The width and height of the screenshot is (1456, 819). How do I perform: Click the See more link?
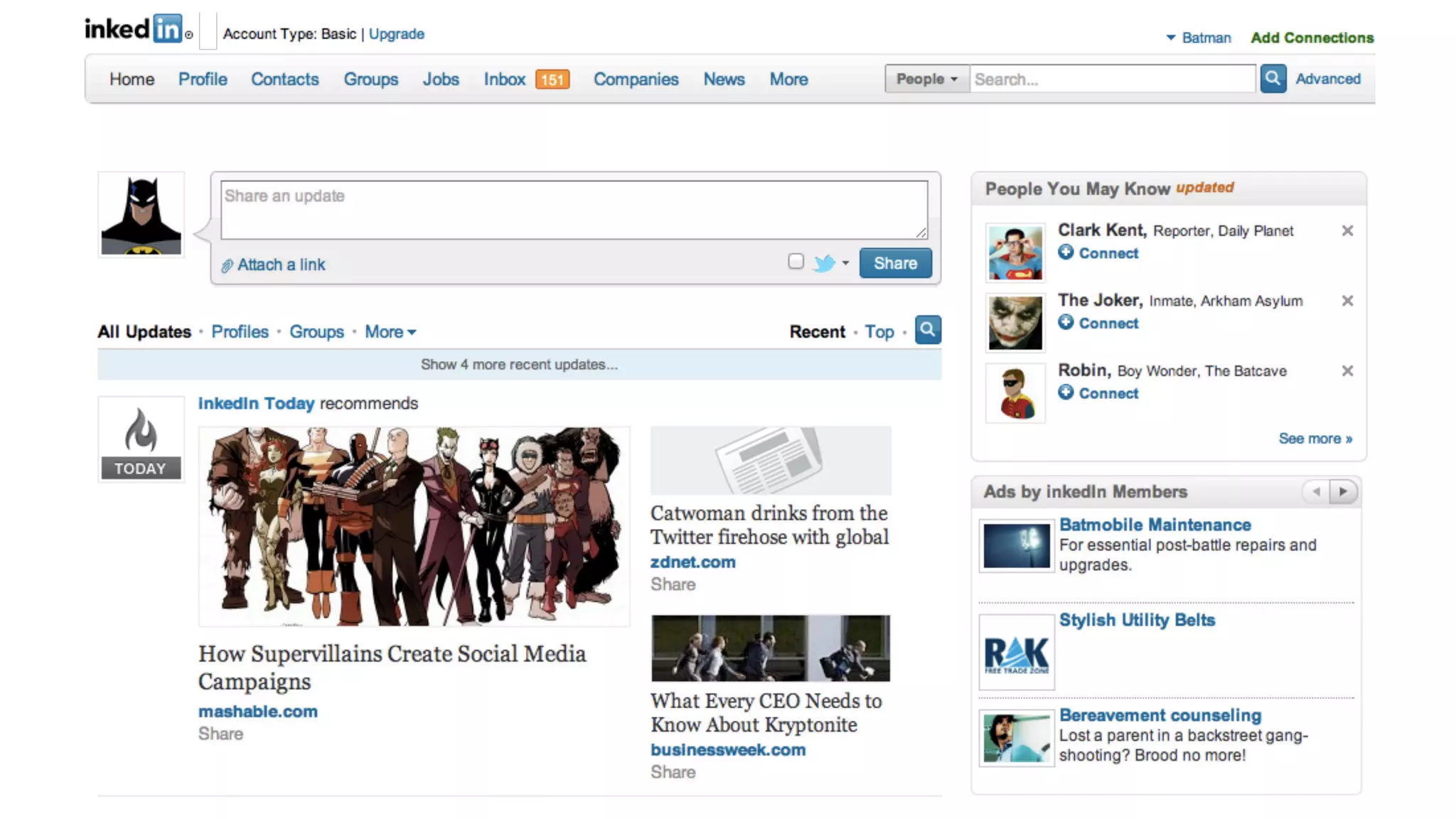tap(1315, 439)
